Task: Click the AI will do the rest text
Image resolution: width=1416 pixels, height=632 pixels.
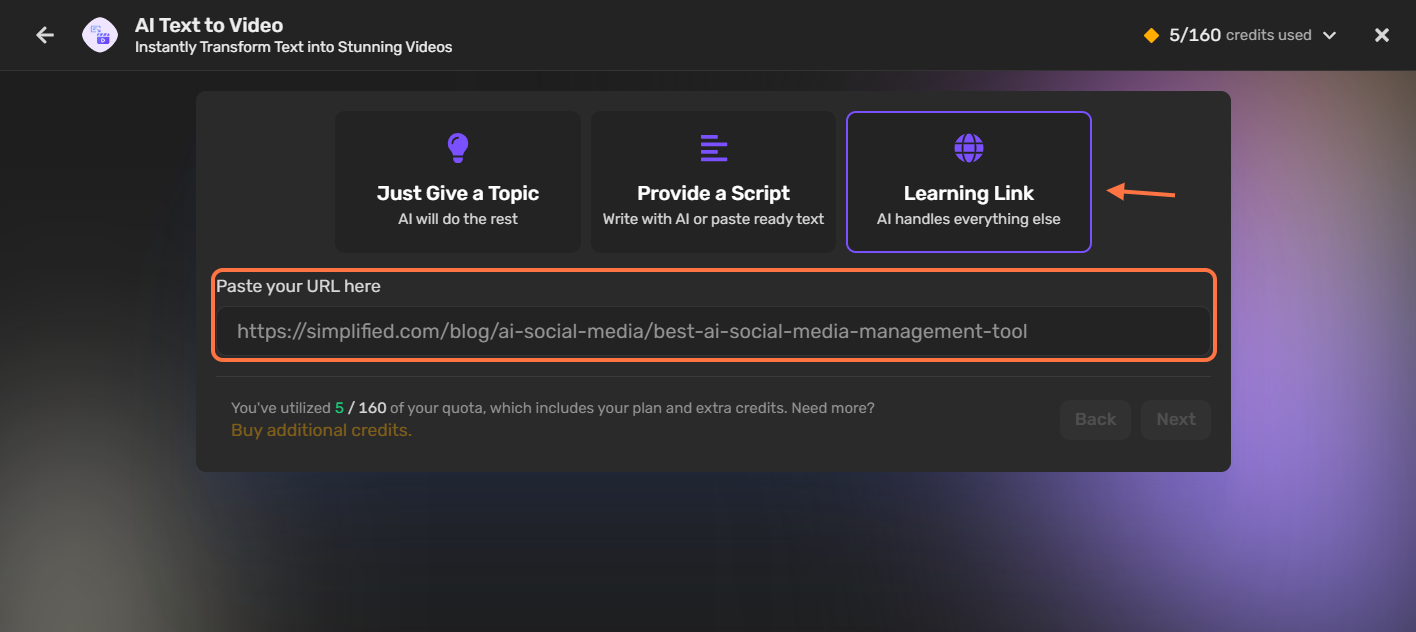Action: (458, 219)
